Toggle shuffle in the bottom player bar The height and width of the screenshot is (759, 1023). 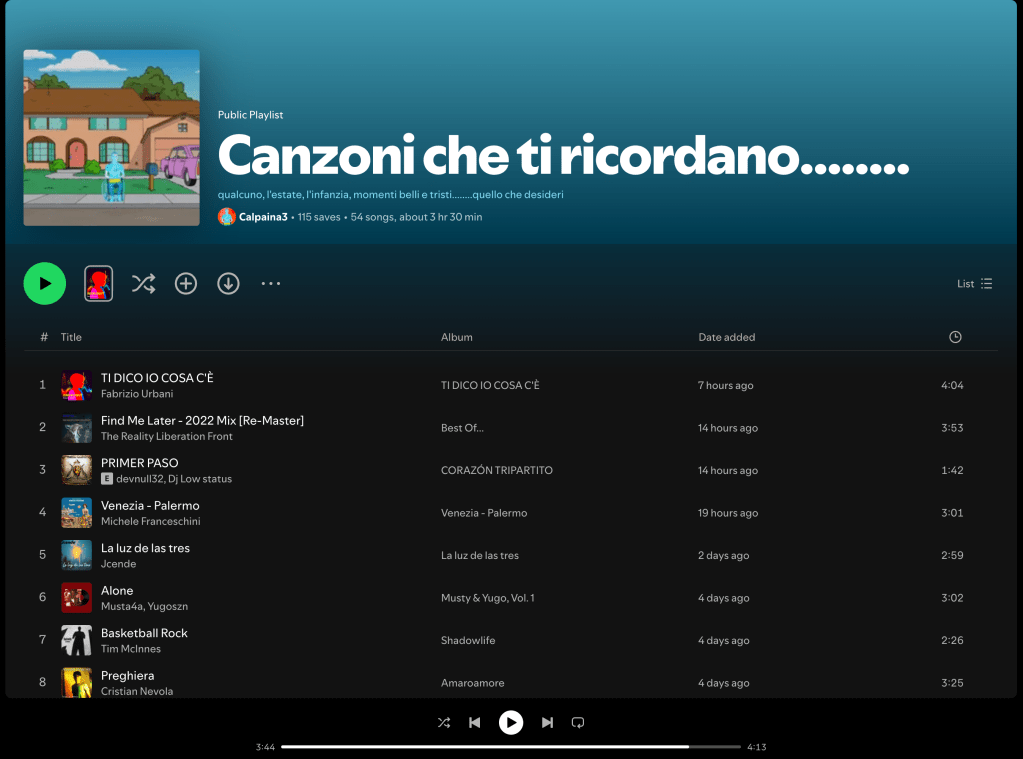tap(444, 722)
